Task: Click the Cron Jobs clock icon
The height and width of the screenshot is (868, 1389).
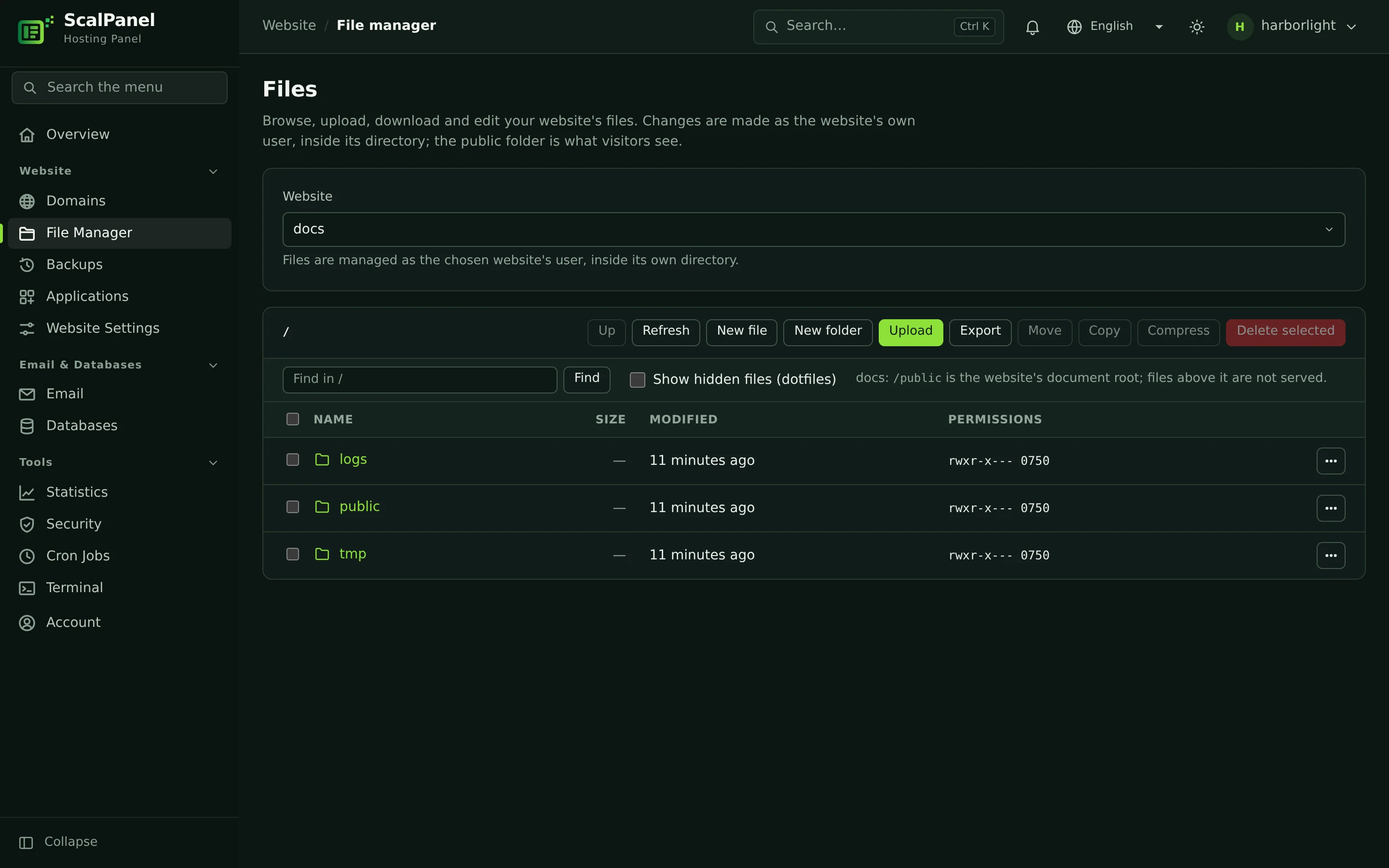Action: pos(27,556)
